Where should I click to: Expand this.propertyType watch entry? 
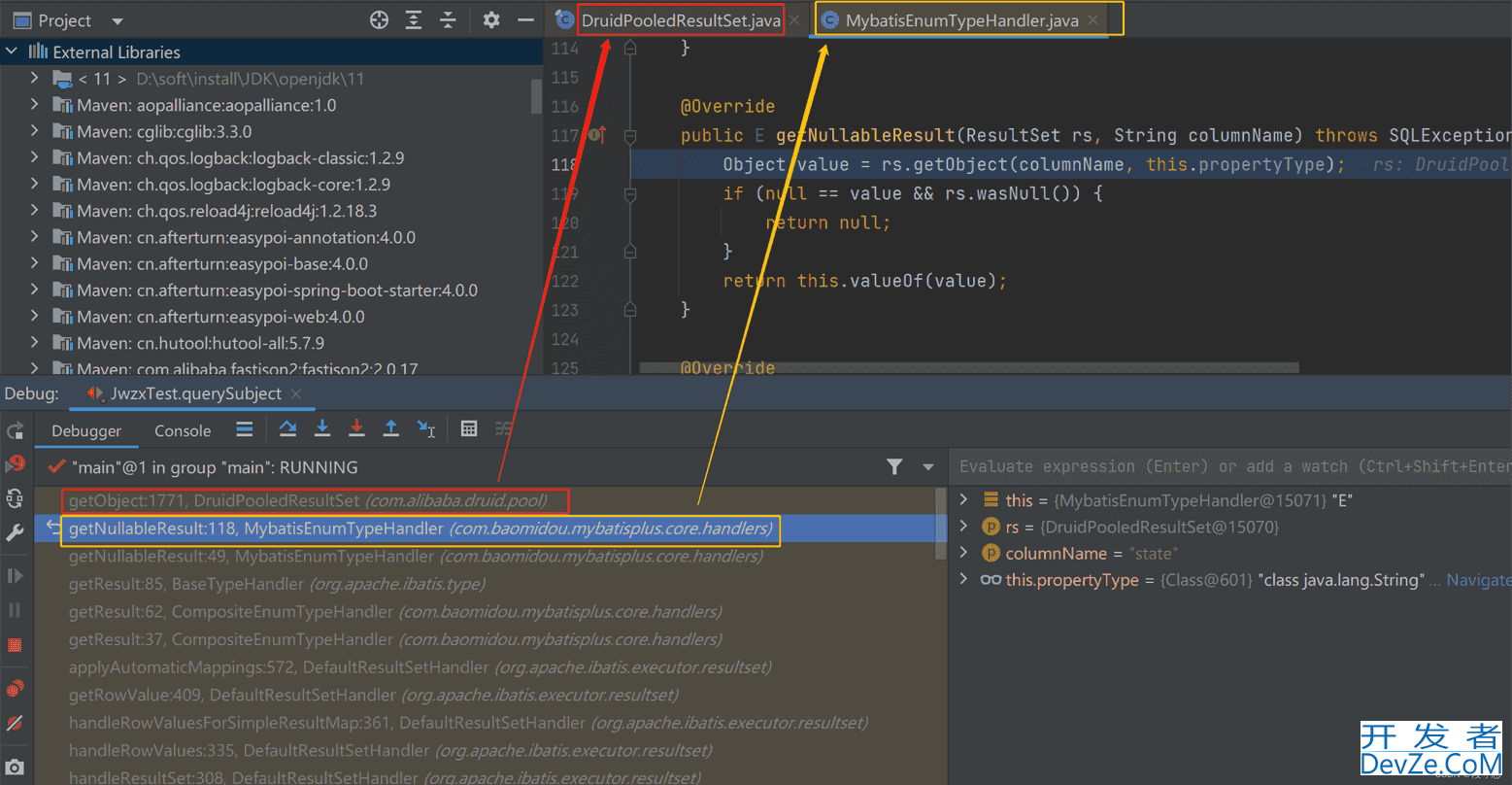click(x=963, y=579)
